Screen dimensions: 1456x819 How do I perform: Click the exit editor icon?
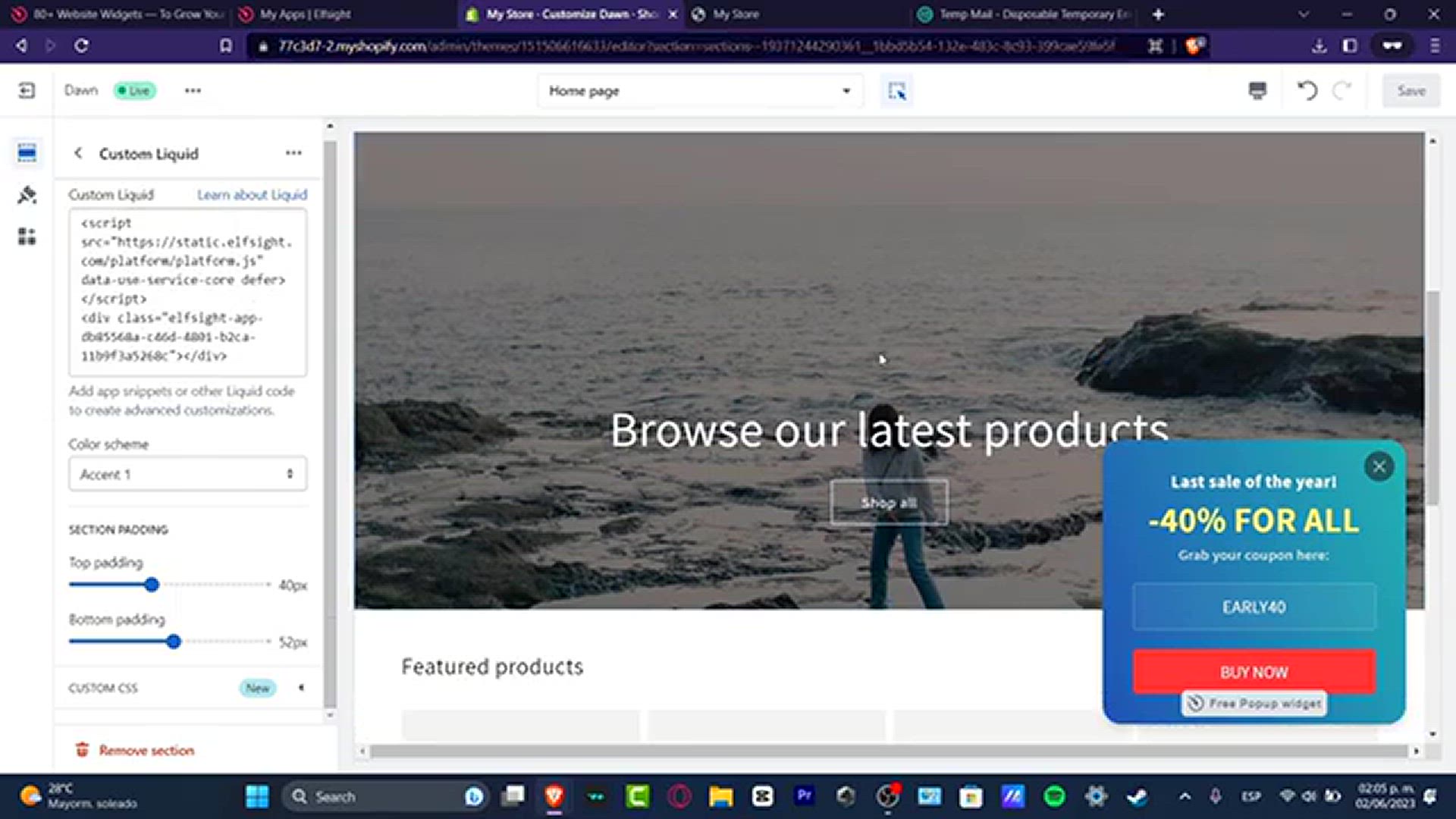(27, 91)
